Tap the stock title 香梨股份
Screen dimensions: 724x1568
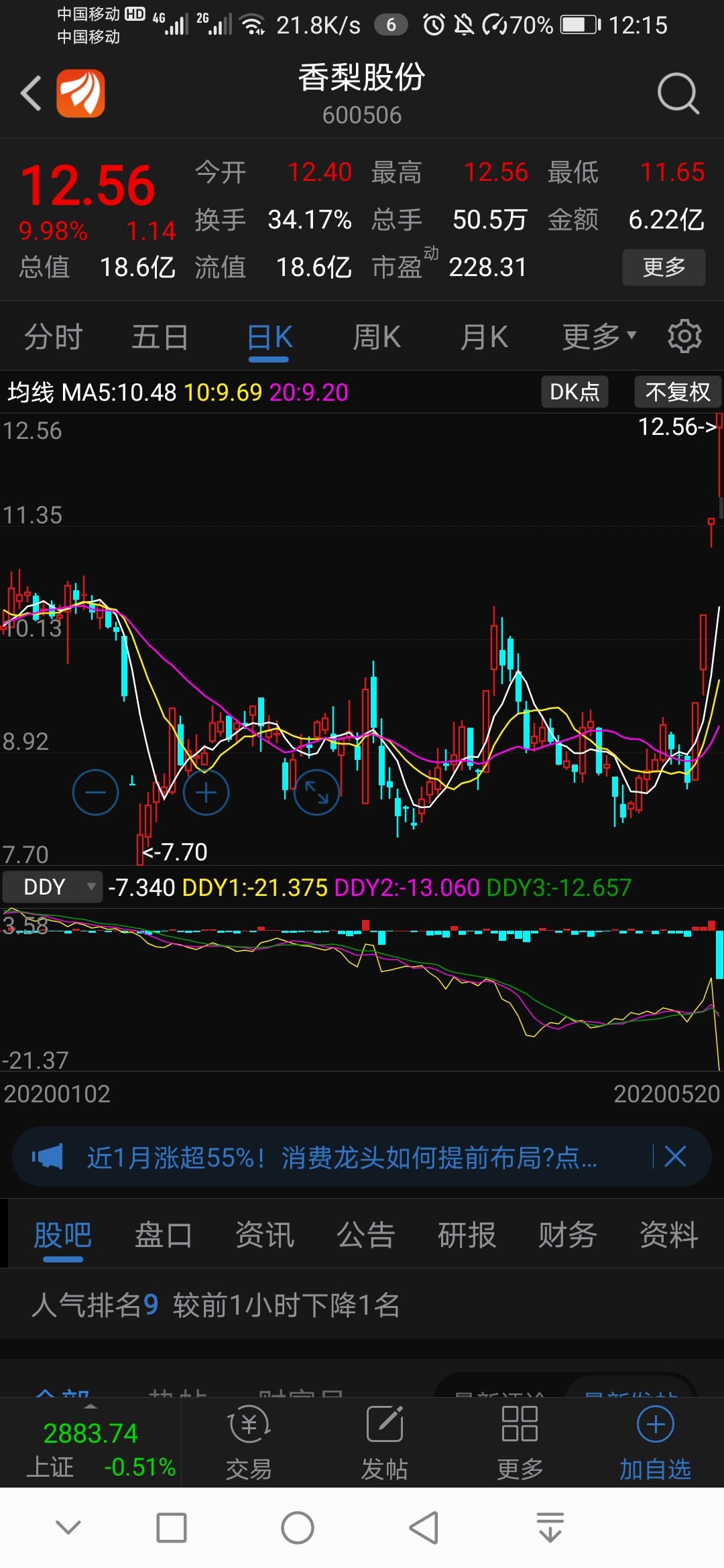(x=361, y=77)
